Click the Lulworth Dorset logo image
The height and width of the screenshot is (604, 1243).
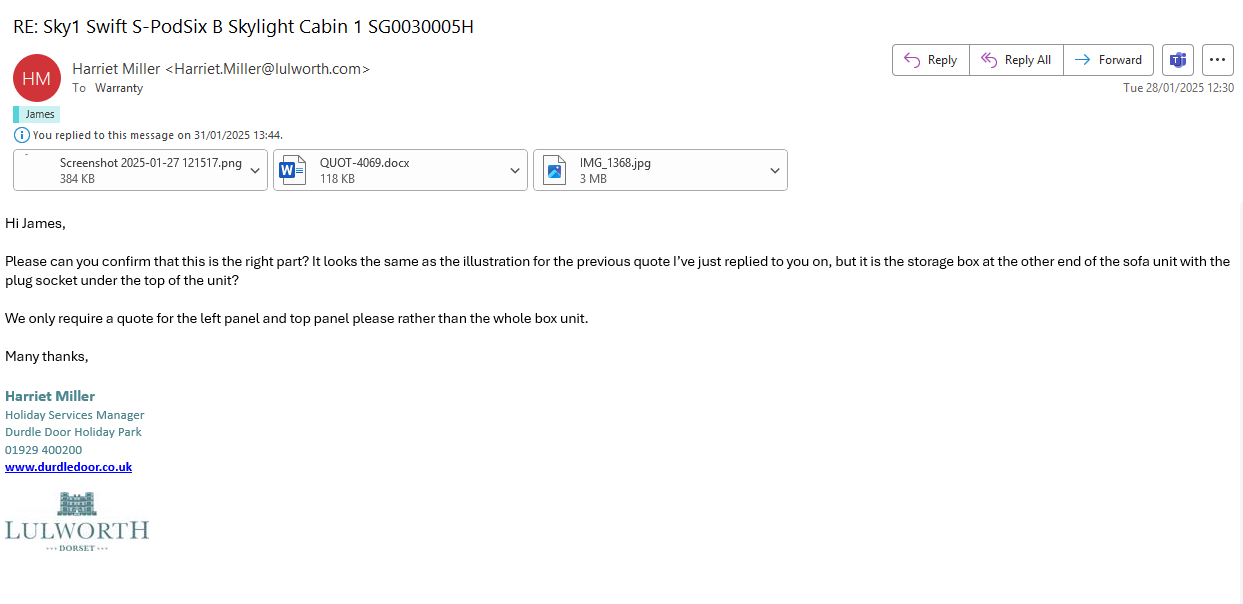point(76,521)
